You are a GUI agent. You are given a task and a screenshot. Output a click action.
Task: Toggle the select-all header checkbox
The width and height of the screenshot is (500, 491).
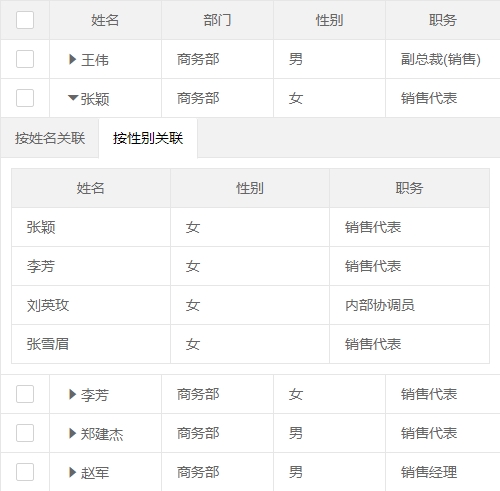click(25, 20)
